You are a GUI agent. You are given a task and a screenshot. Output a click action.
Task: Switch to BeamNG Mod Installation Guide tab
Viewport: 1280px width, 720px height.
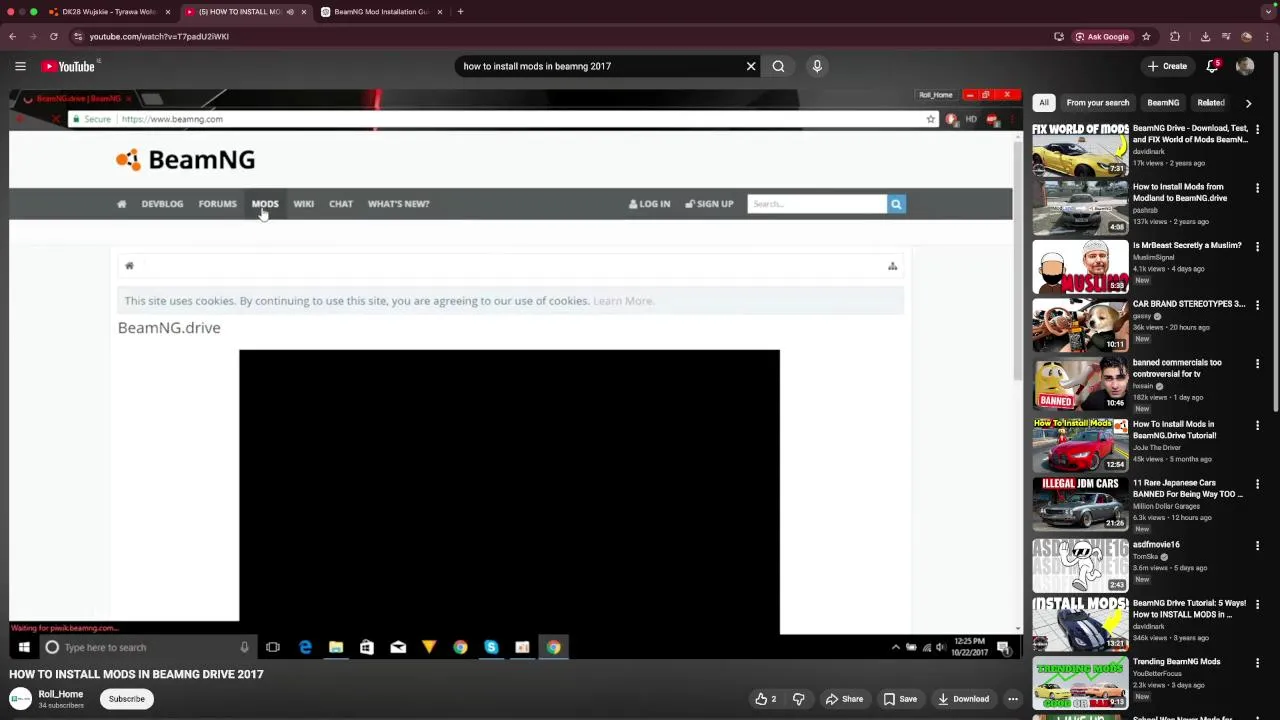pyautogui.click(x=380, y=12)
